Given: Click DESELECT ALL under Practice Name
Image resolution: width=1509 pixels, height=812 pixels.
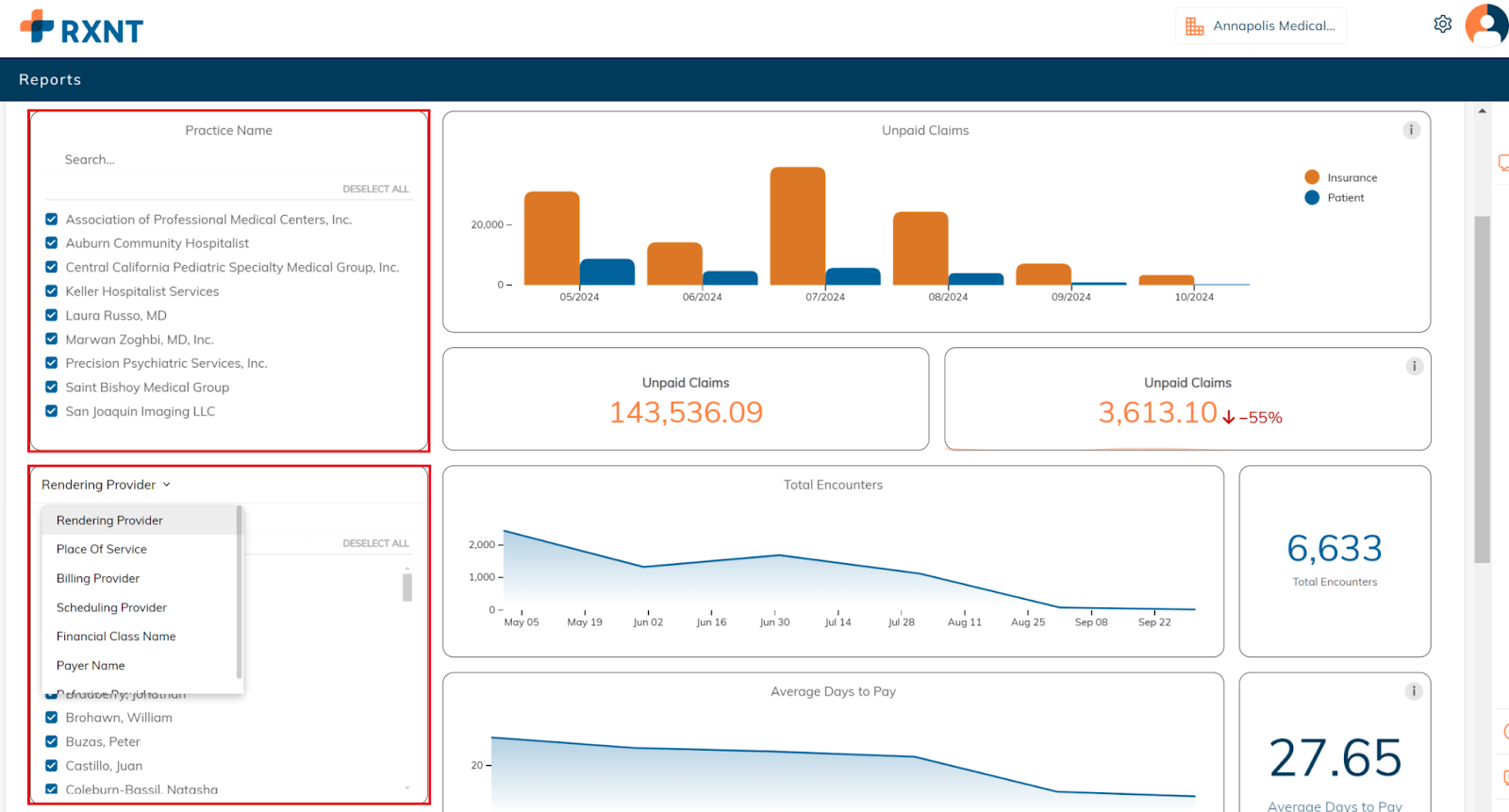Looking at the screenshot, I should pyautogui.click(x=375, y=190).
